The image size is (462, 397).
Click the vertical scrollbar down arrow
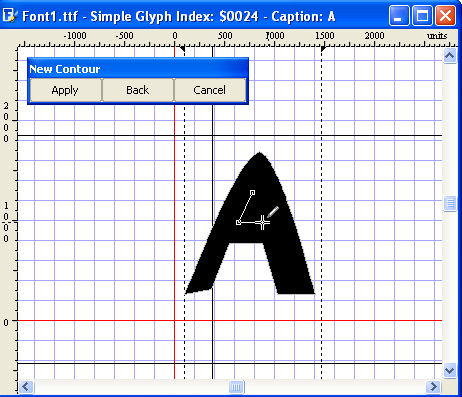coord(450,370)
